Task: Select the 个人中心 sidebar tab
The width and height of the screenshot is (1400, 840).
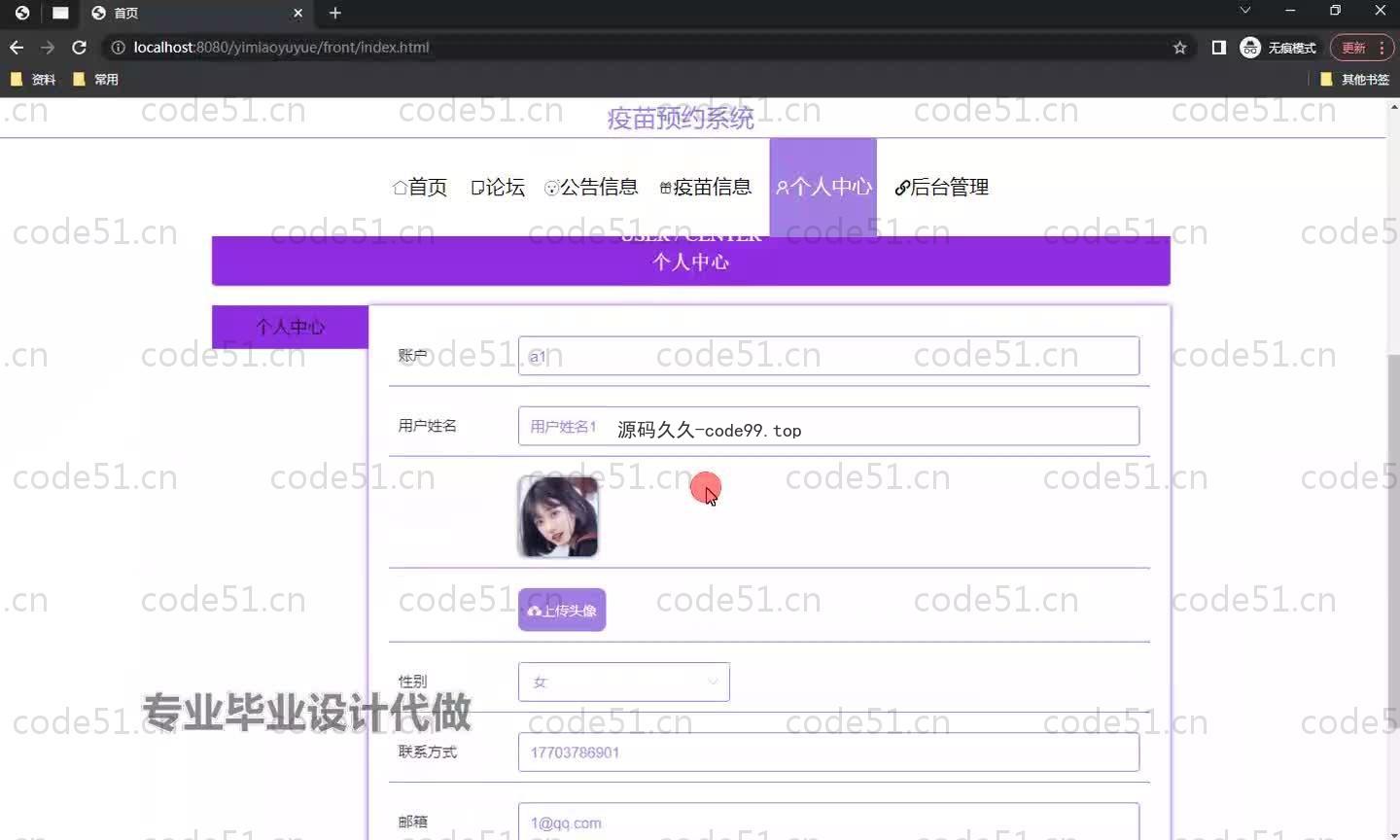Action: click(290, 327)
